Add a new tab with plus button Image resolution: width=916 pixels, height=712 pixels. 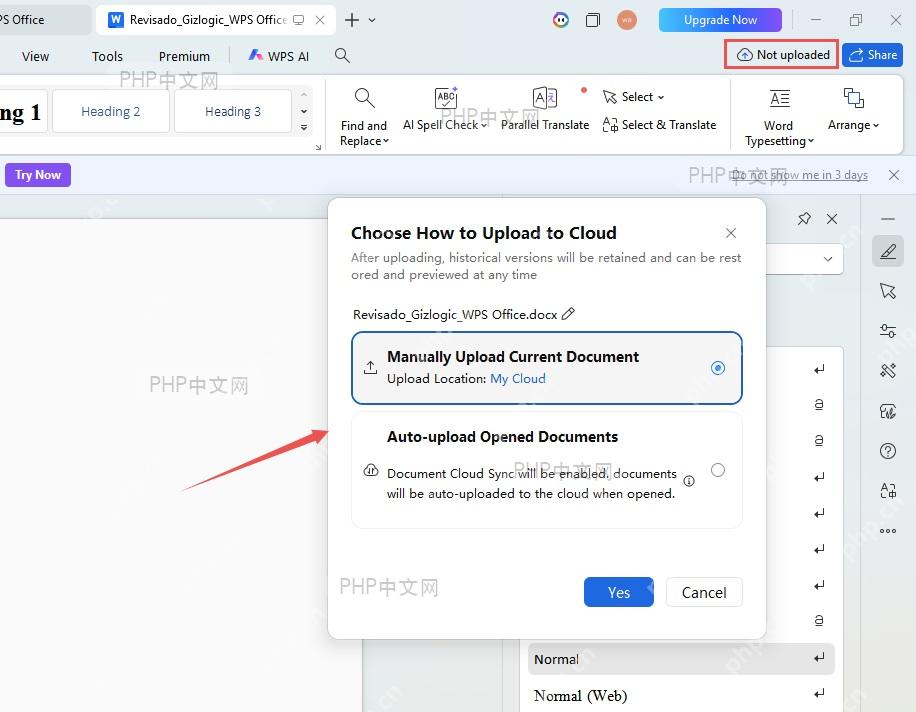tap(352, 20)
